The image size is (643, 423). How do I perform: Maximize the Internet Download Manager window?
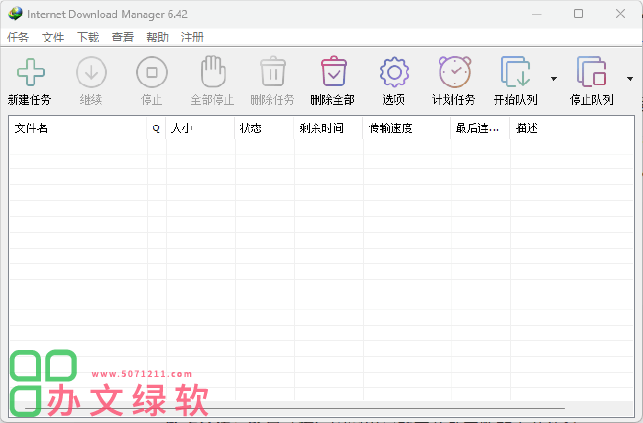[x=578, y=14]
